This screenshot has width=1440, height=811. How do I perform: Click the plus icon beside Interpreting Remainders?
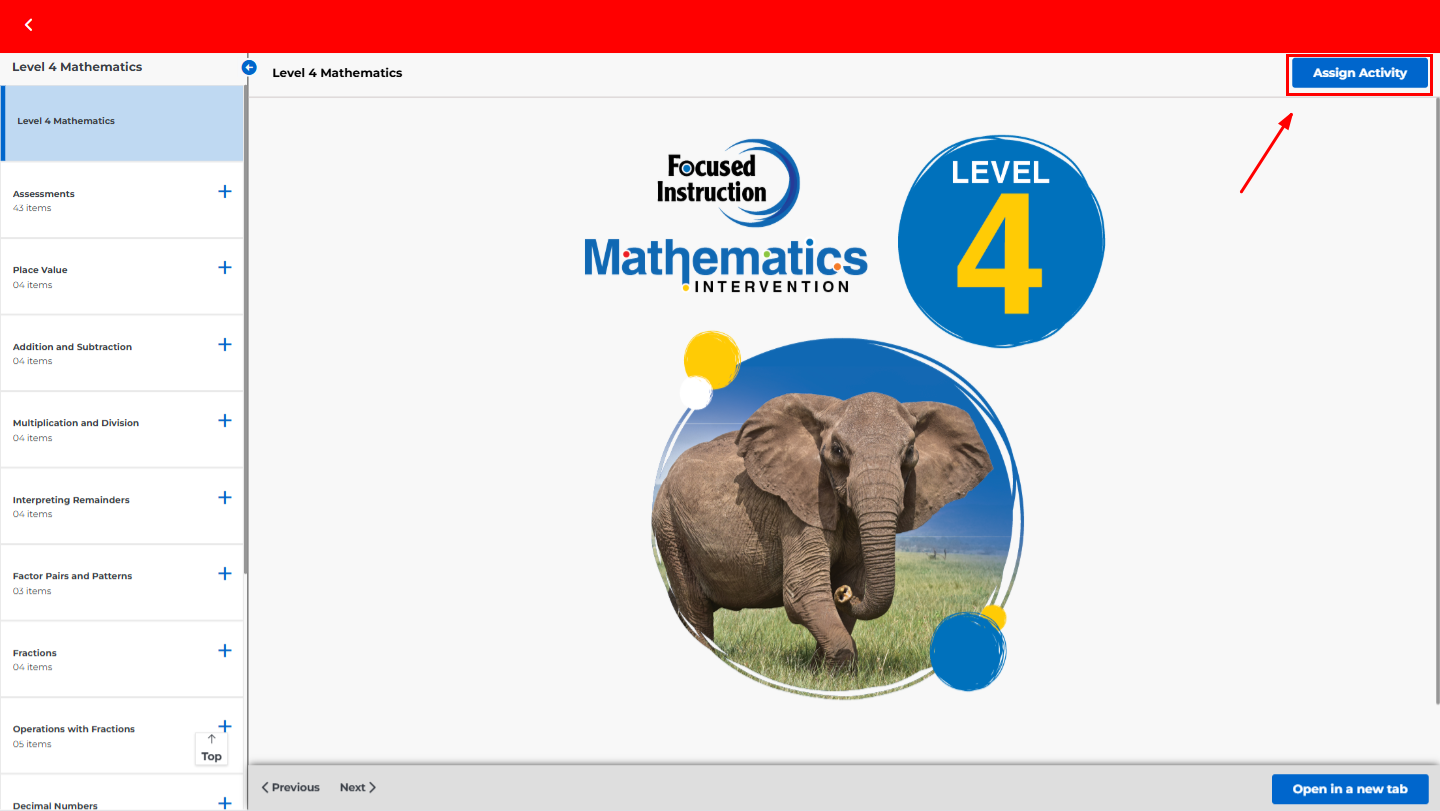point(224,496)
